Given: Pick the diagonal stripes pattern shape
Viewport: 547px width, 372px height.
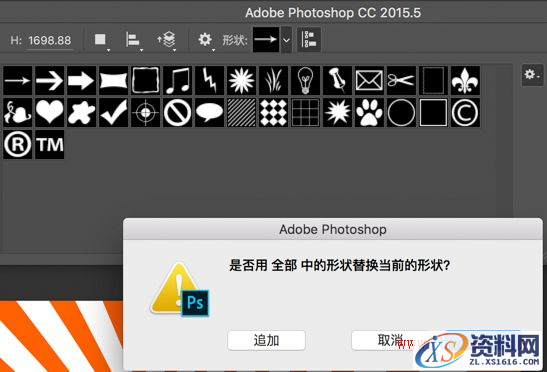Looking at the screenshot, I should [x=241, y=112].
